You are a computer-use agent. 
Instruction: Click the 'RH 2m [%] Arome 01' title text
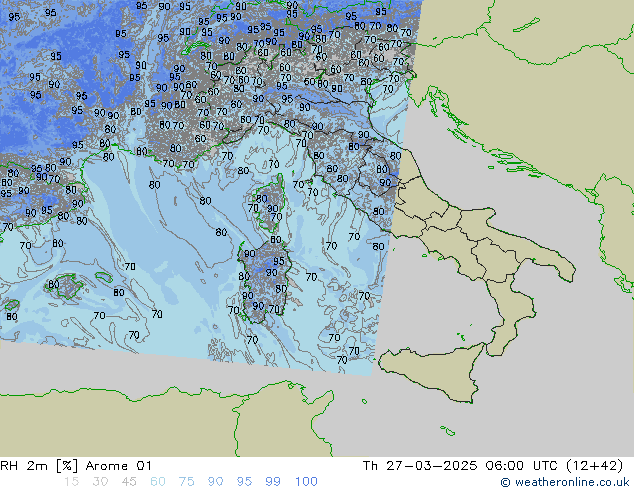coord(76,466)
